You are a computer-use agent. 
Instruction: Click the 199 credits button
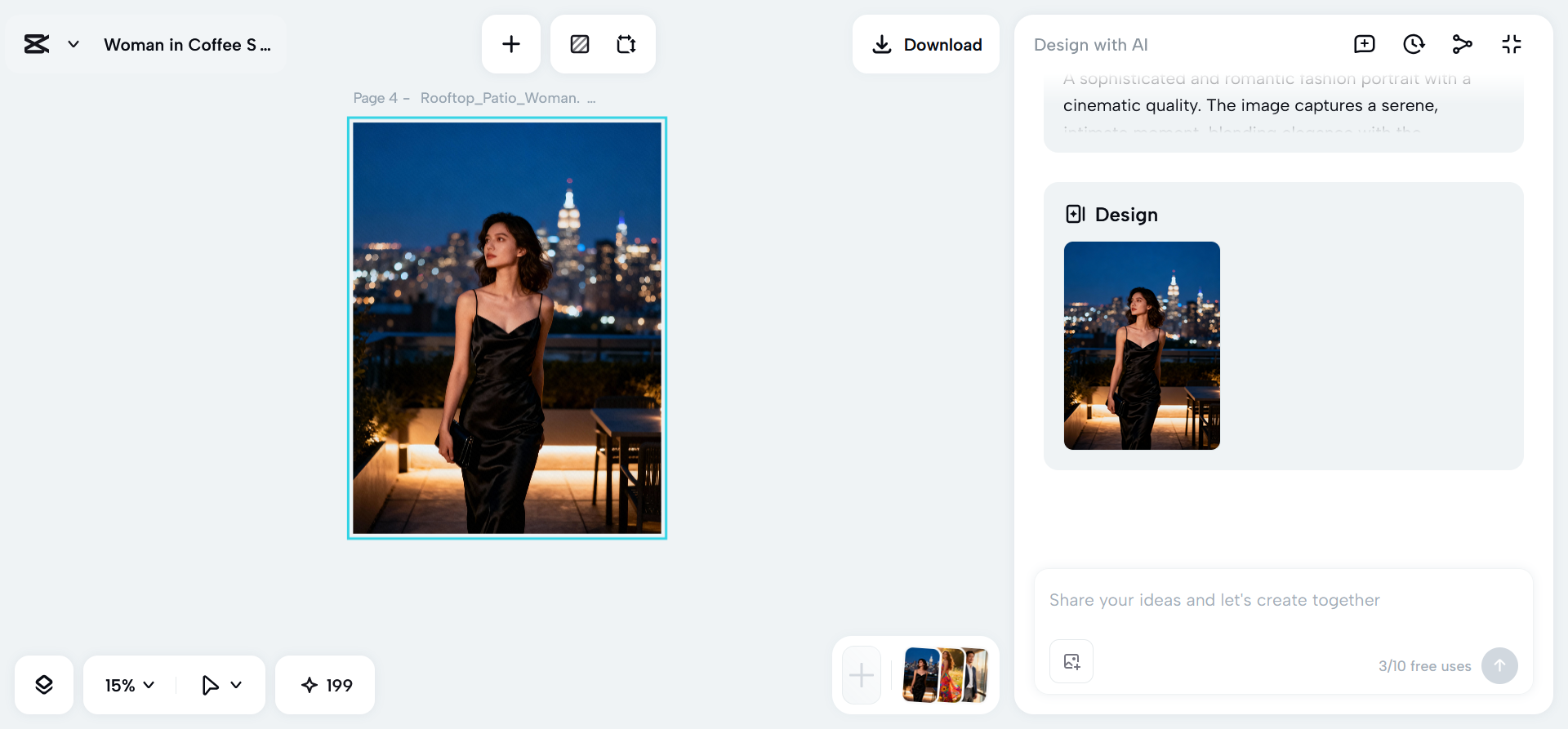[326, 685]
